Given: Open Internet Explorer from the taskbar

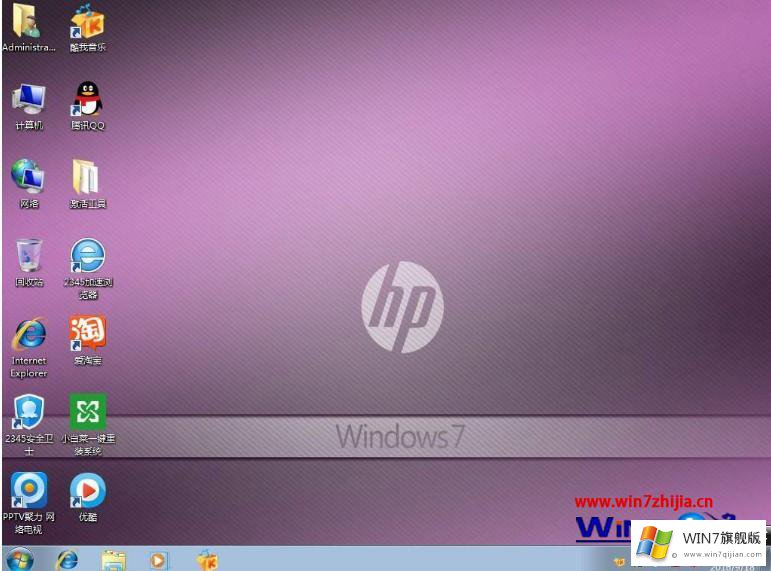Looking at the screenshot, I should (x=67, y=560).
